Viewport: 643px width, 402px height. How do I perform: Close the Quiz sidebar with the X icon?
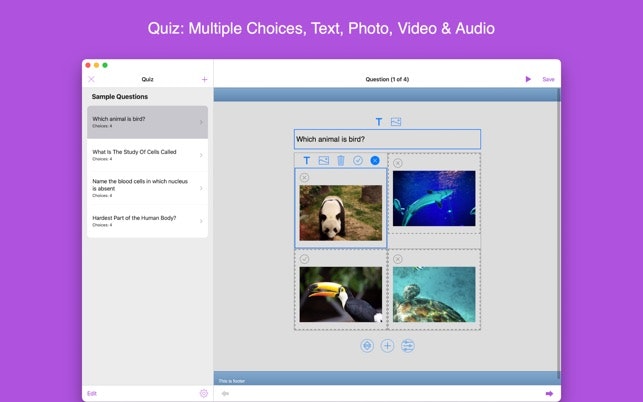tap(91, 79)
